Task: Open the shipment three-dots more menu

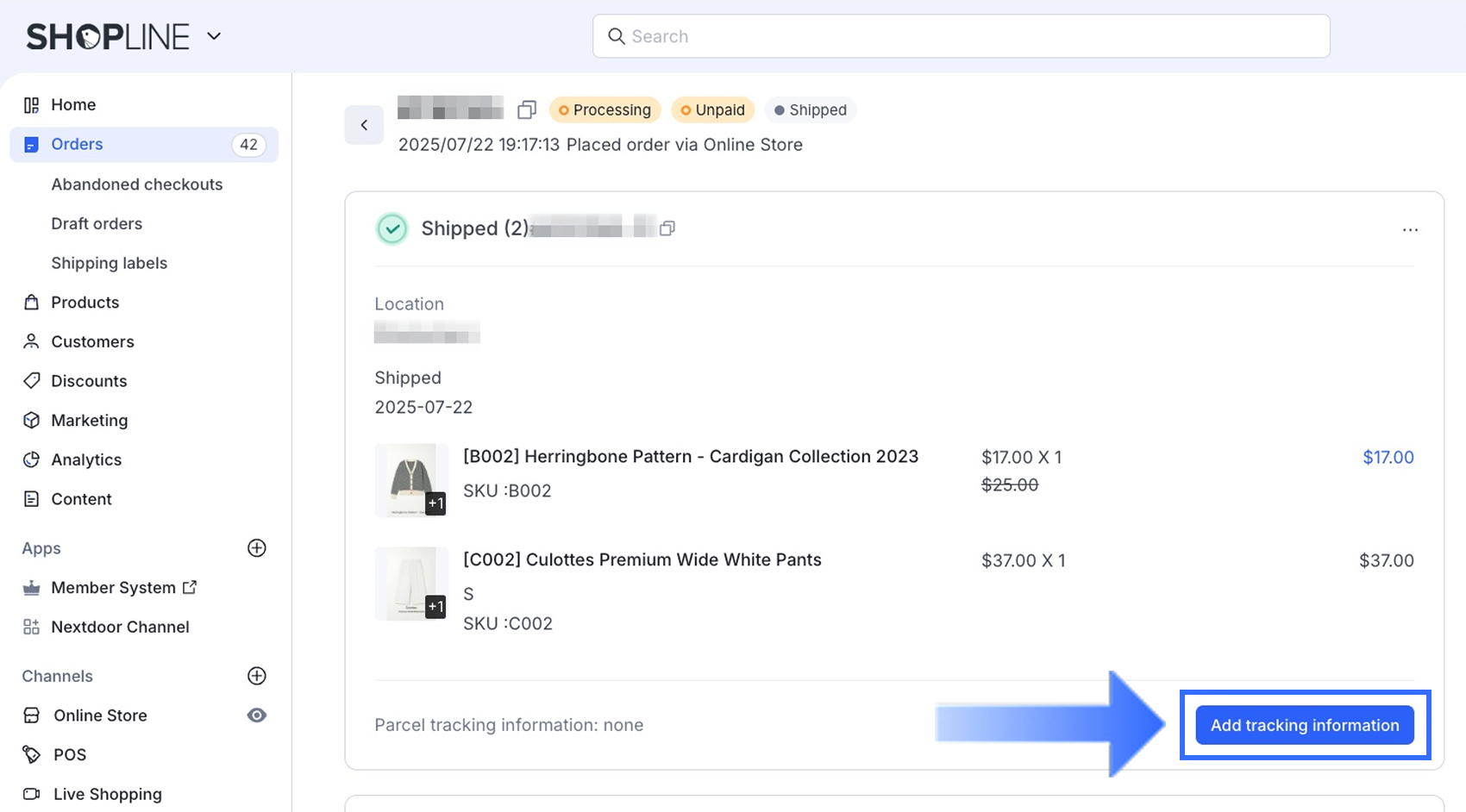Action: click(x=1410, y=230)
